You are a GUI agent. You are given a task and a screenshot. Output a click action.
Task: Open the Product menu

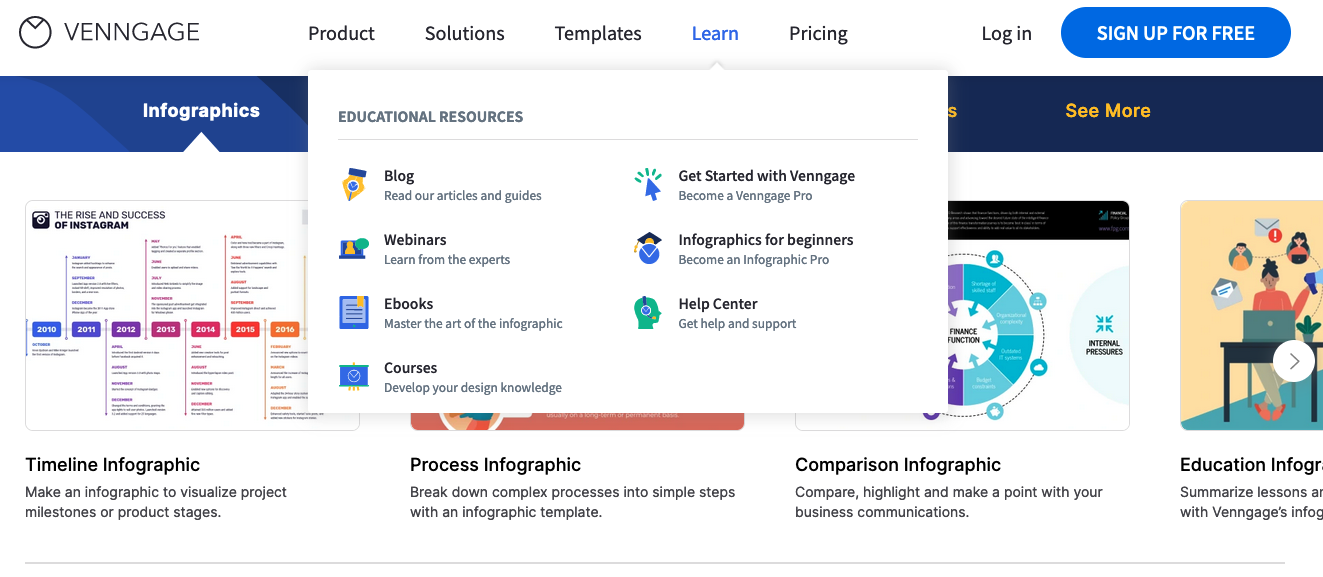[341, 33]
